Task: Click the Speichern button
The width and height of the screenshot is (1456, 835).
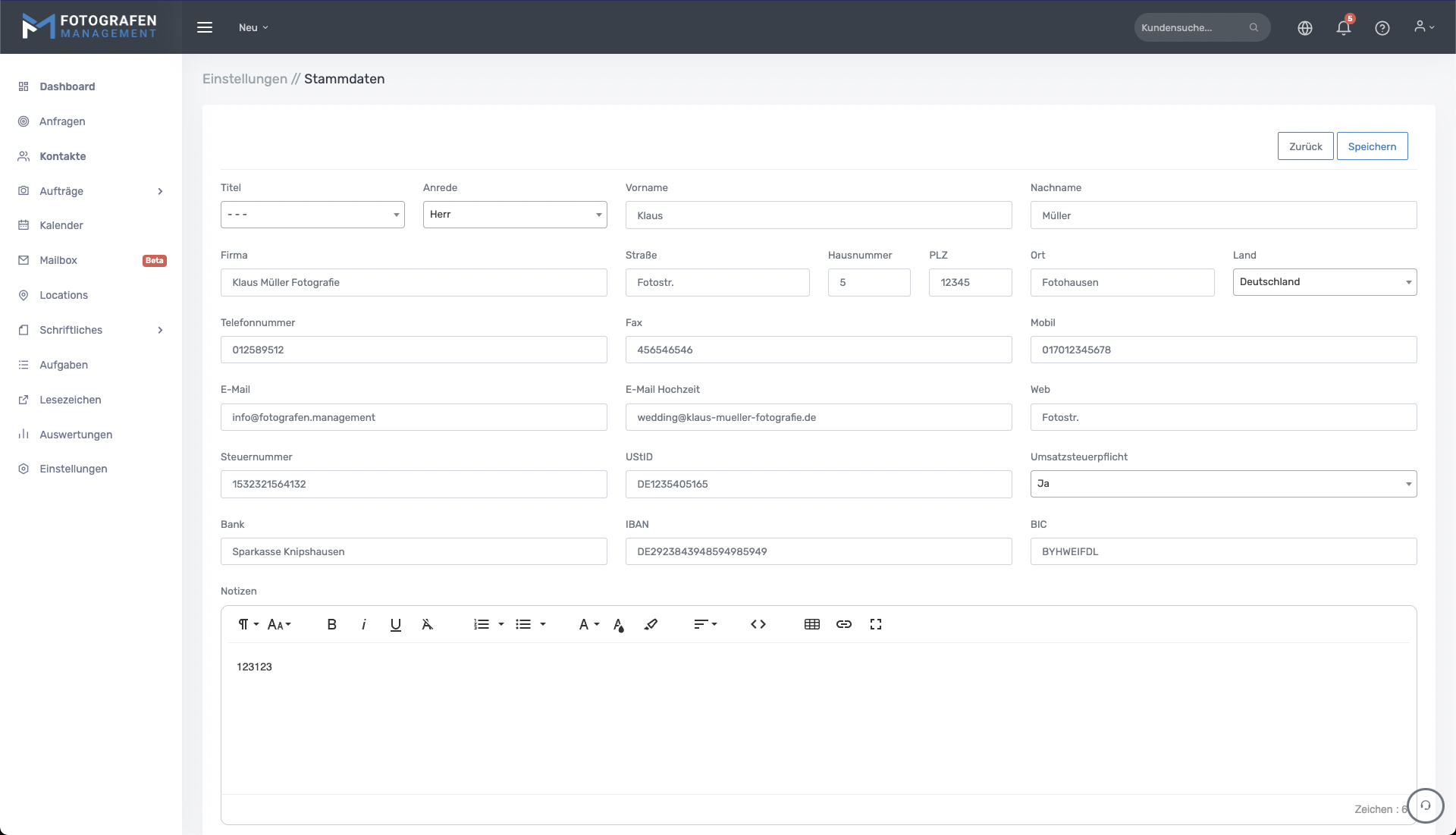Action: (1371, 146)
